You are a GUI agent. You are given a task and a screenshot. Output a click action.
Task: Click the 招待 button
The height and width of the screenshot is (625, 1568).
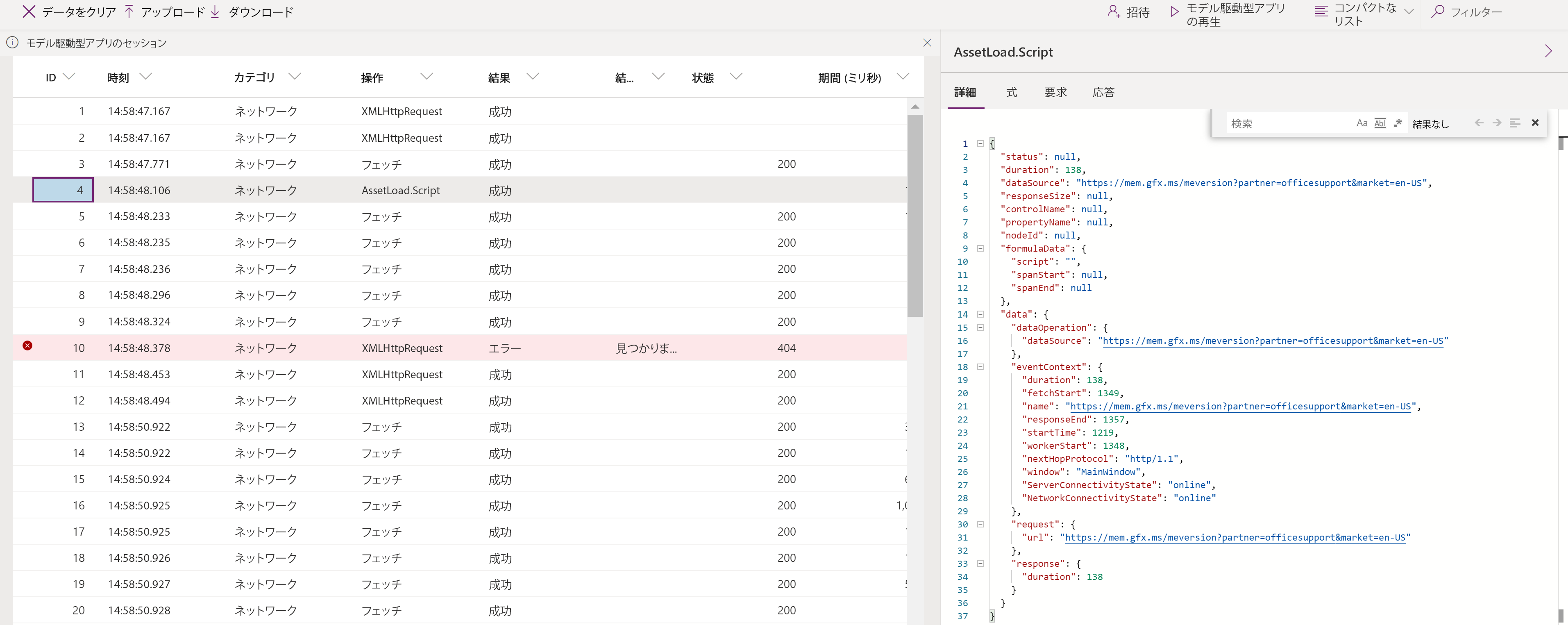click(1128, 11)
